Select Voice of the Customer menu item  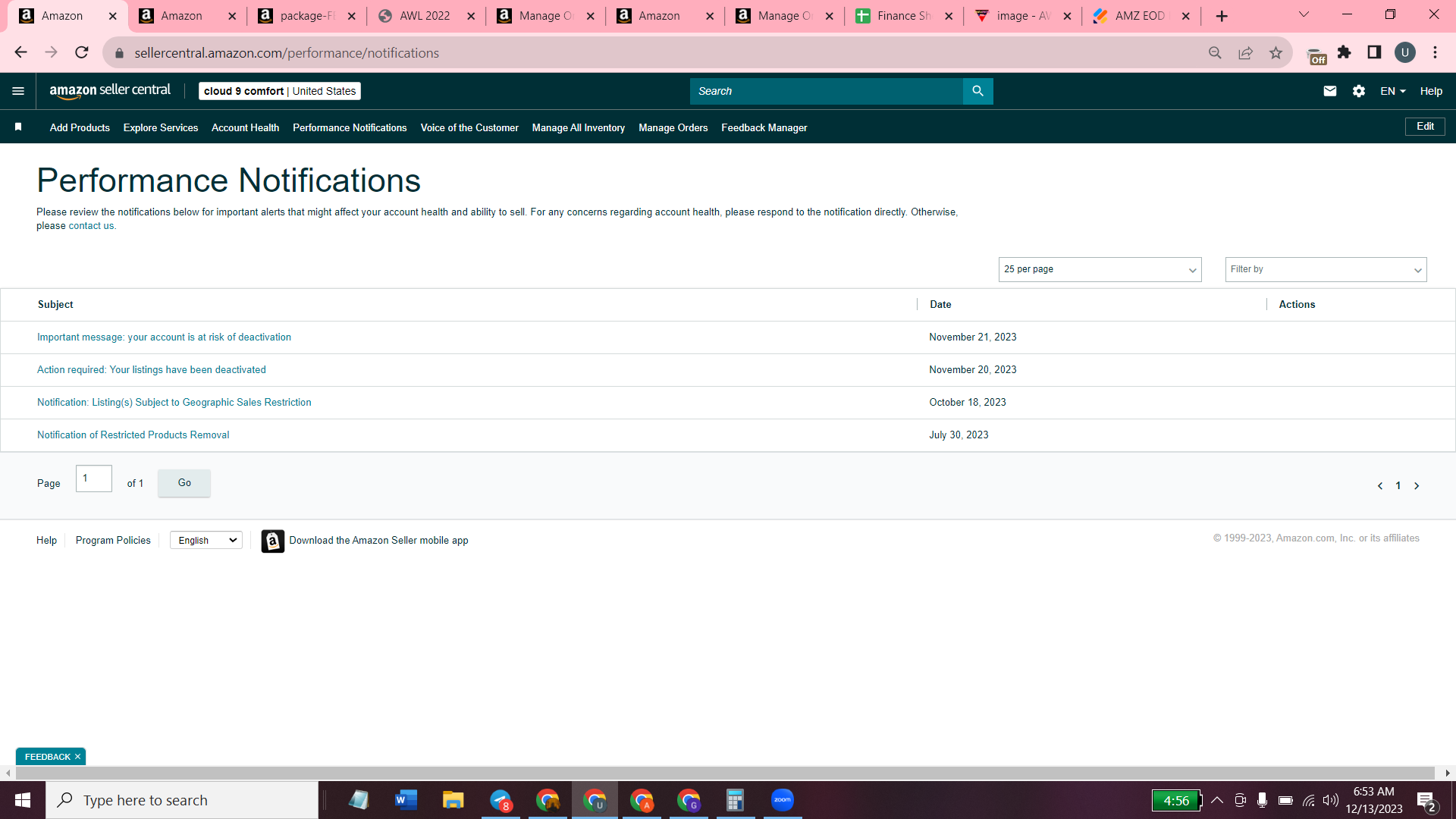click(469, 127)
